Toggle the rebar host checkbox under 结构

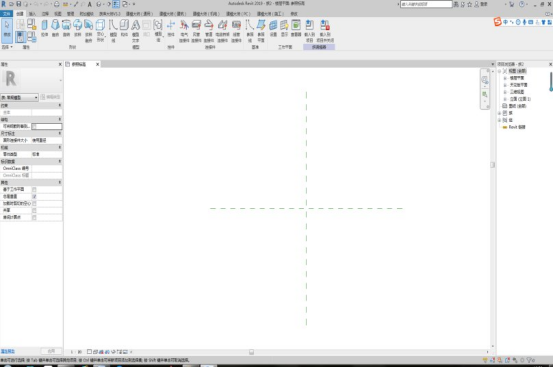(x=34, y=126)
